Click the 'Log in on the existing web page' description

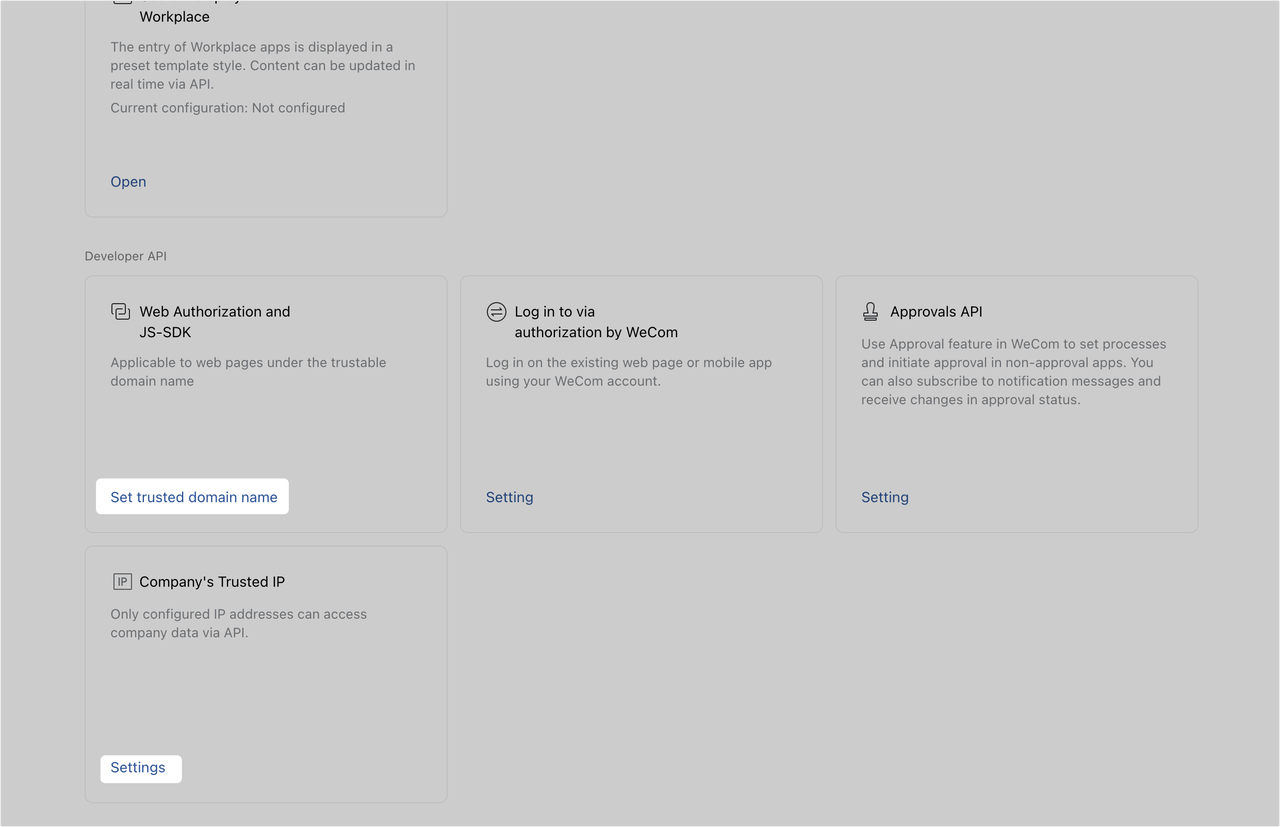point(628,371)
